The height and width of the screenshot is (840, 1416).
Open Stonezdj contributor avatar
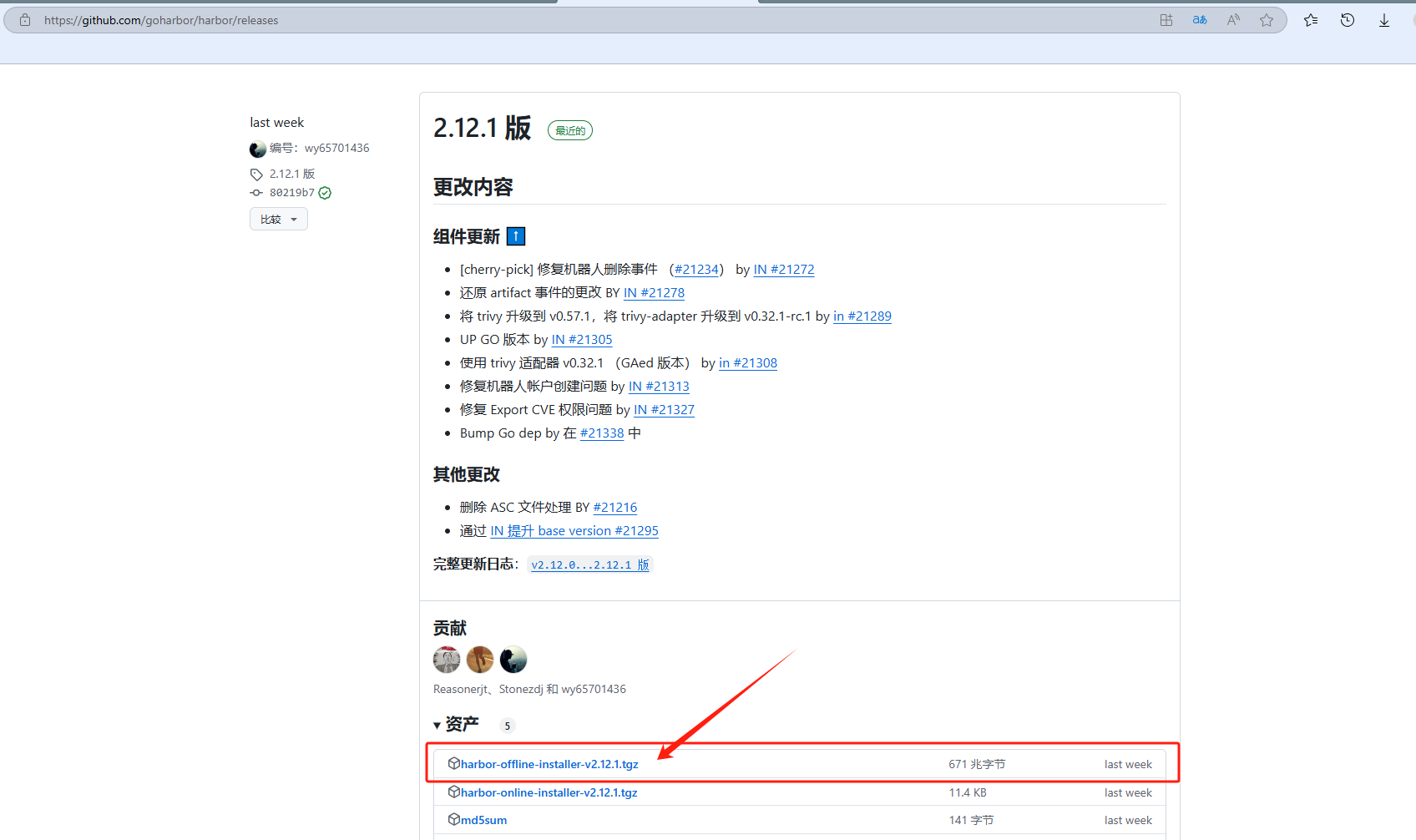tap(480, 660)
